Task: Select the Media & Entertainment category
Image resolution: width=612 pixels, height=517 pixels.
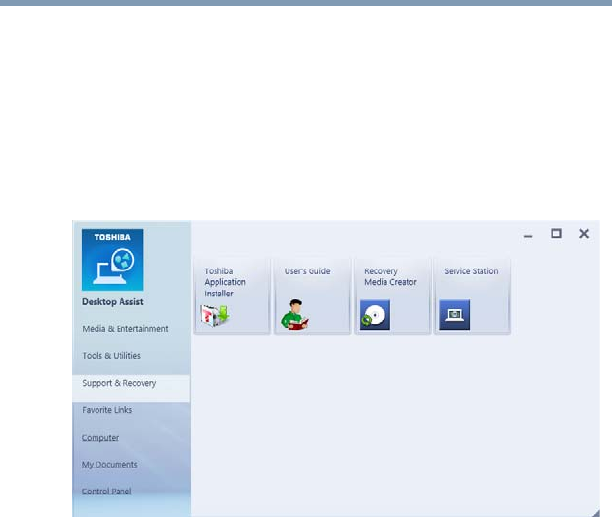Action: (125, 329)
